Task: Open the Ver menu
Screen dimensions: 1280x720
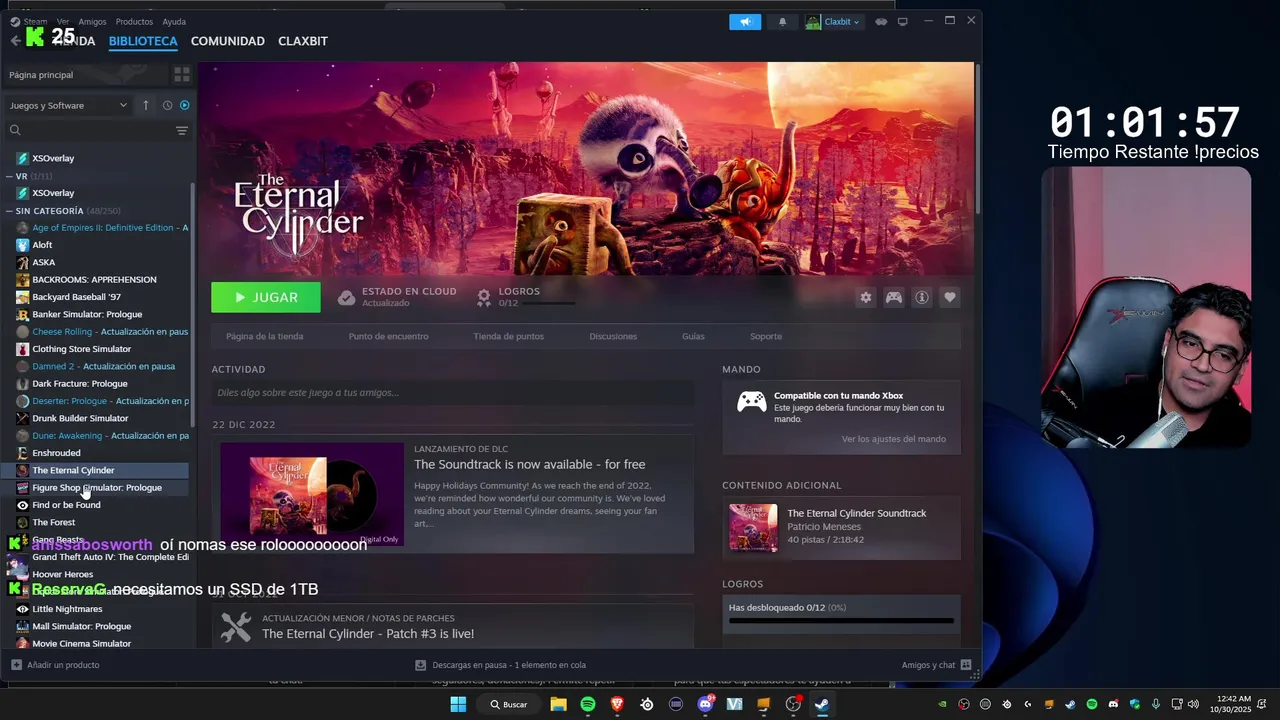Action: click(x=63, y=21)
